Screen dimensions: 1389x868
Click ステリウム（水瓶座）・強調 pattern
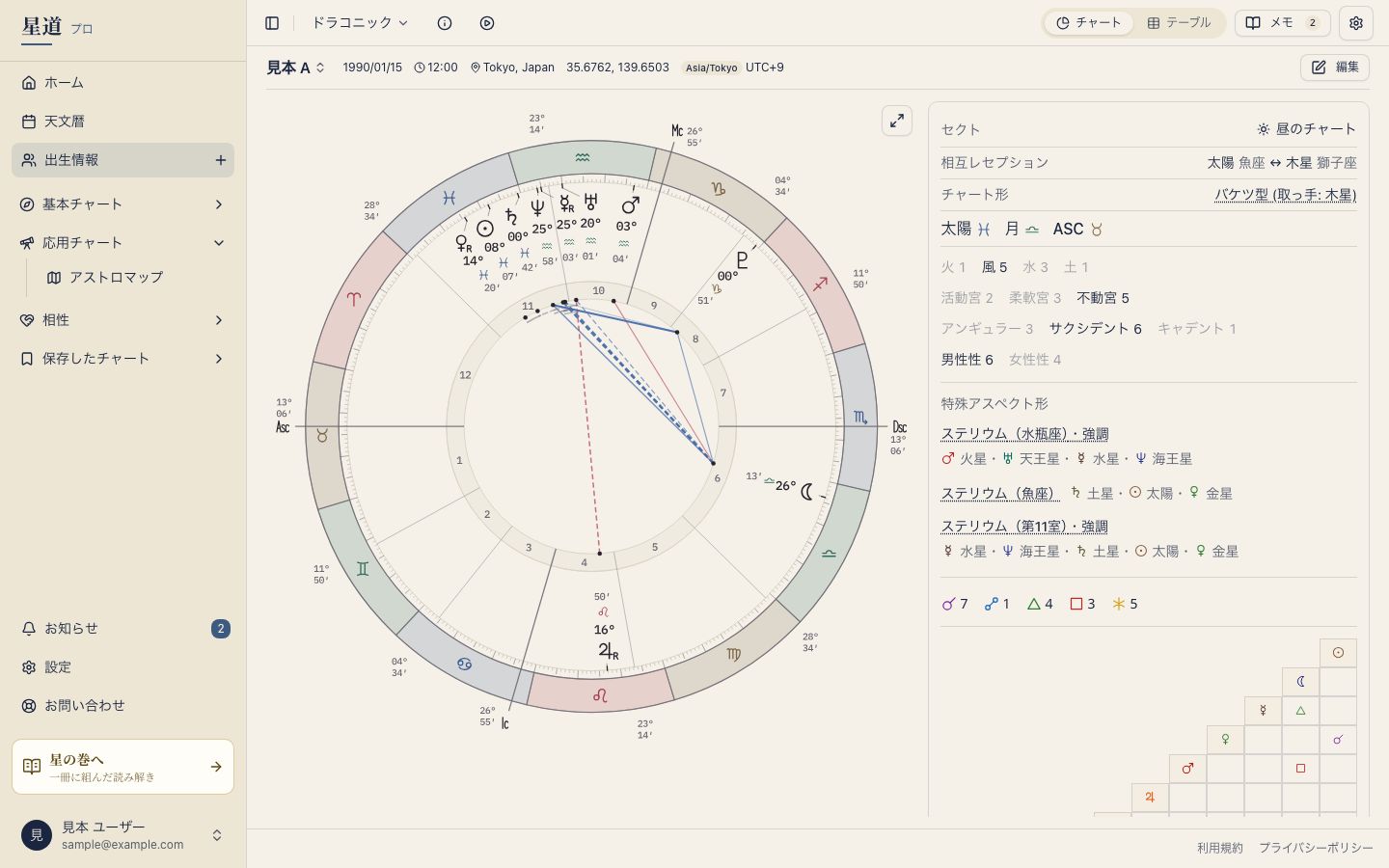click(x=1024, y=434)
